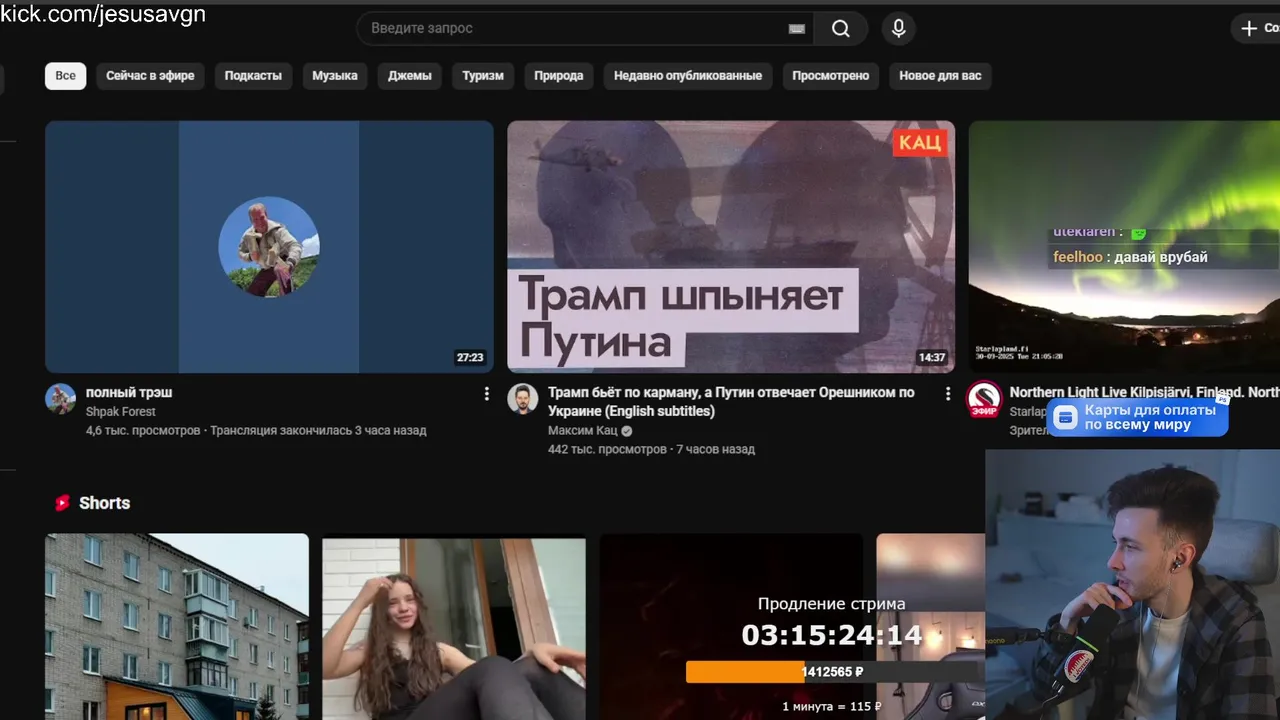Select the Недавно опубликованные chip
1280x720 pixels.
pyautogui.click(x=688, y=76)
